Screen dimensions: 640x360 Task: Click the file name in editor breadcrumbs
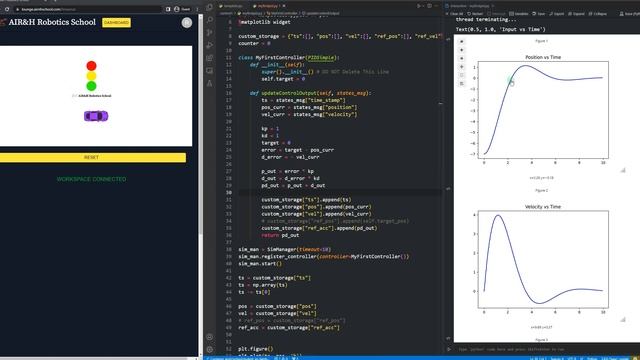point(251,13)
